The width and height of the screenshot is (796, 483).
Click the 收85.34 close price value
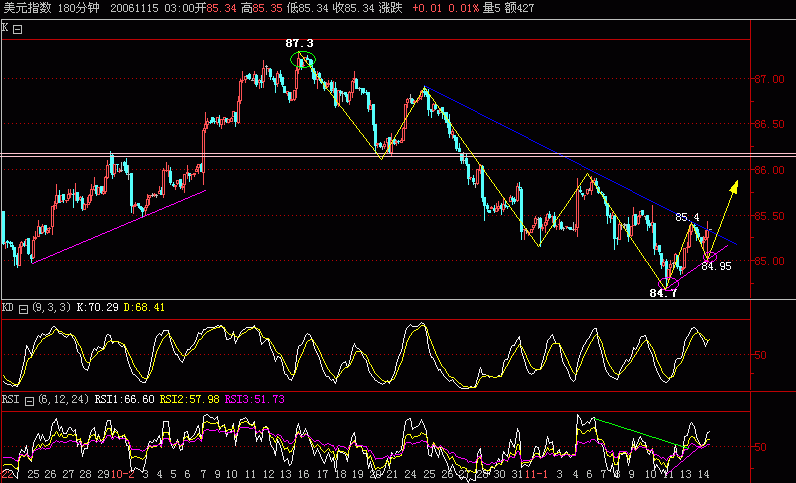tap(354, 8)
